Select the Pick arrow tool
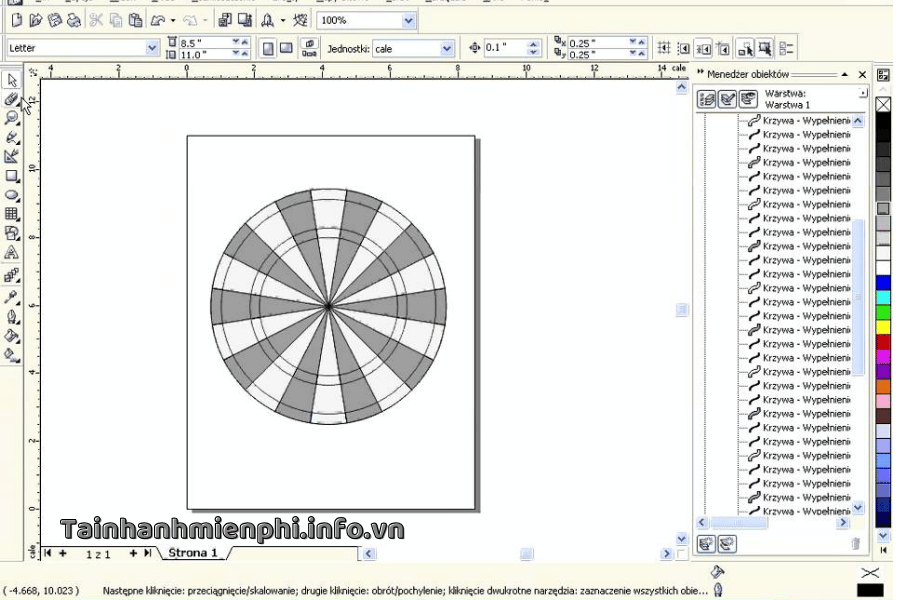The height and width of the screenshot is (600, 900). [x=12, y=80]
